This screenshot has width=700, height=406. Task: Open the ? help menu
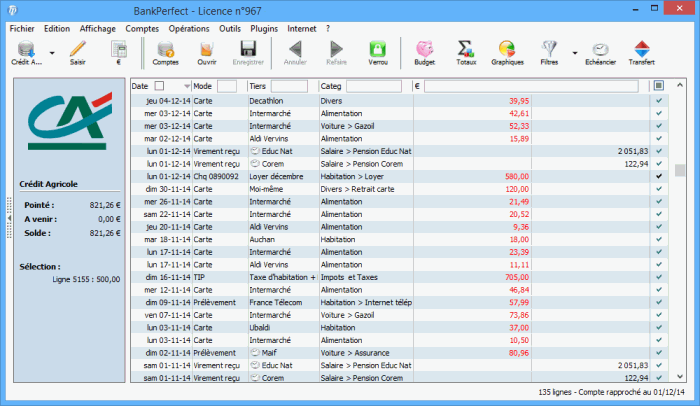coord(328,29)
